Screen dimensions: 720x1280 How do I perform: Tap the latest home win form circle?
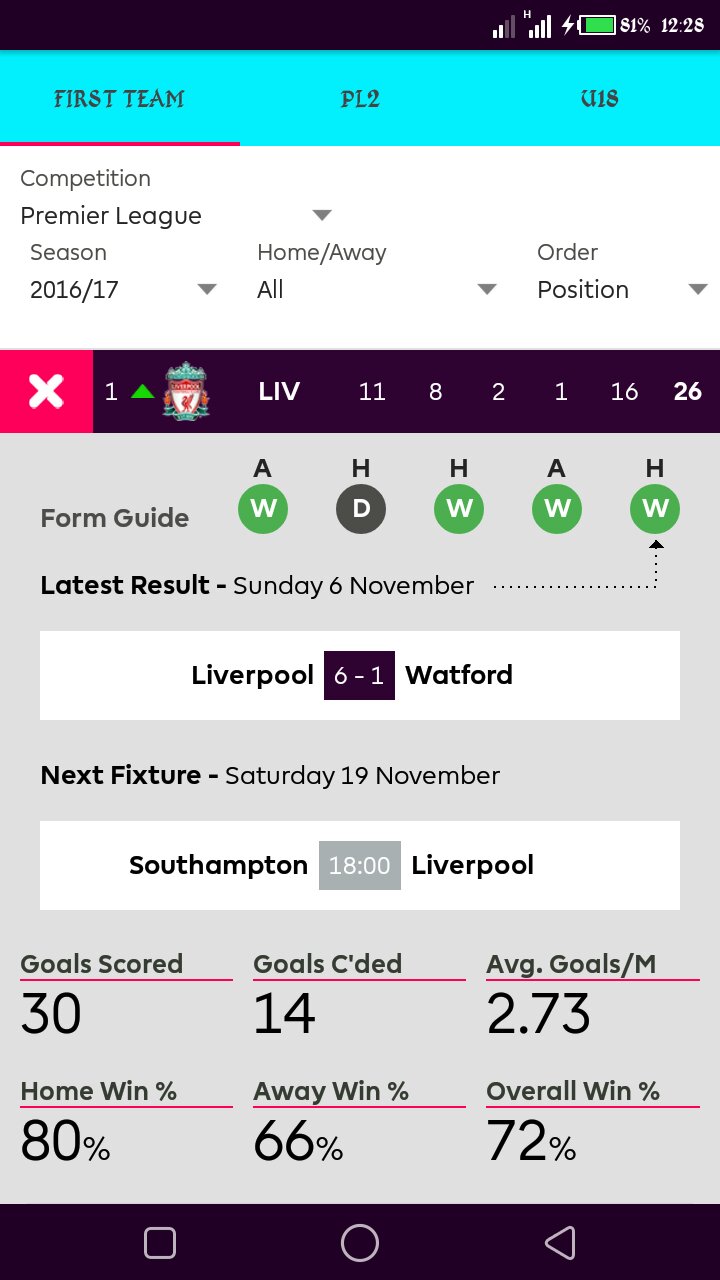tap(655, 509)
